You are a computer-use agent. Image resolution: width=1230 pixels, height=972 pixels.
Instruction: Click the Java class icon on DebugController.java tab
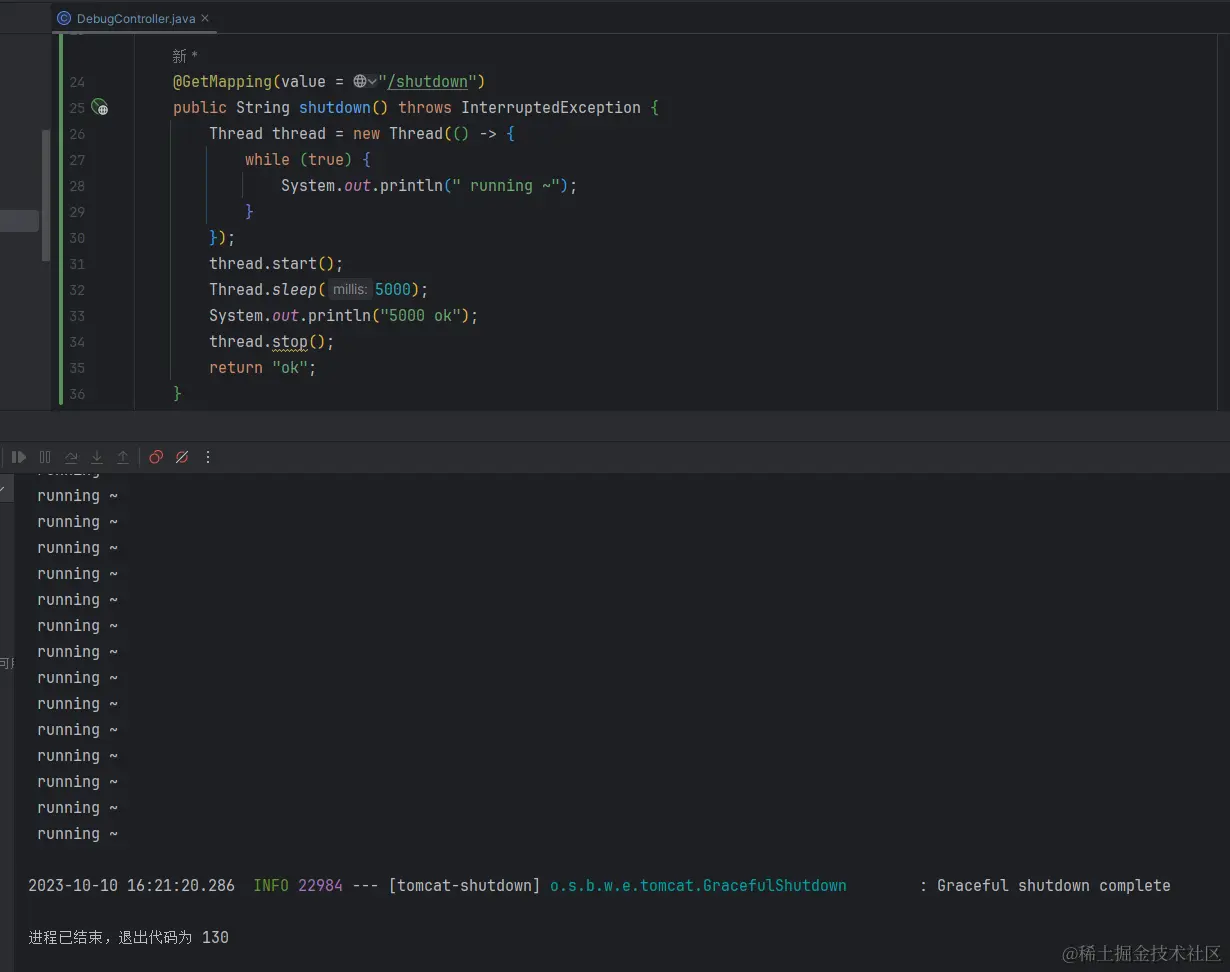[x=64, y=18]
